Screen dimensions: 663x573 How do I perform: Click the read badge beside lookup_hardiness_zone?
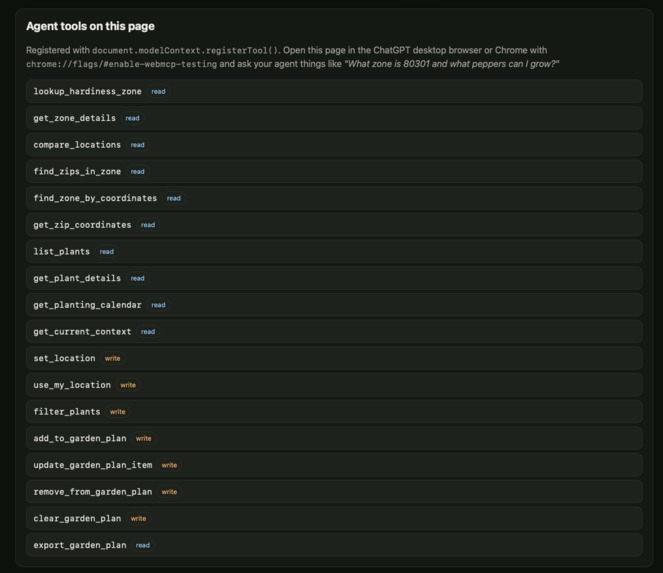pyautogui.click(x=158, y=91)
